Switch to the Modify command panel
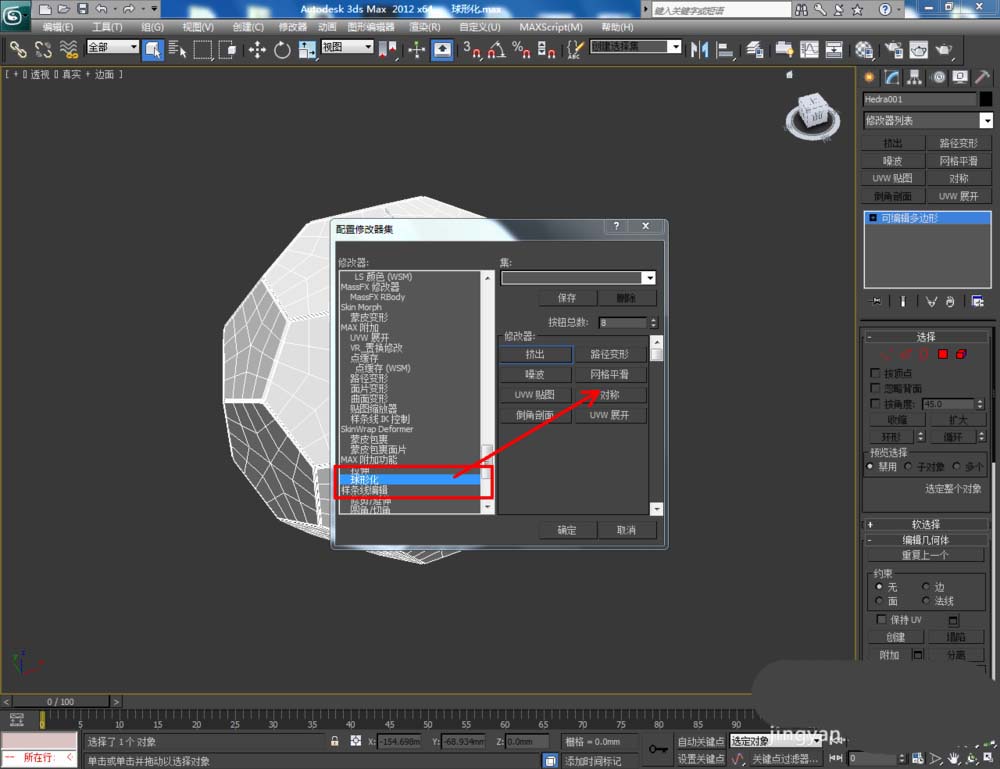Screen dimensions: 1000x769 892,77
